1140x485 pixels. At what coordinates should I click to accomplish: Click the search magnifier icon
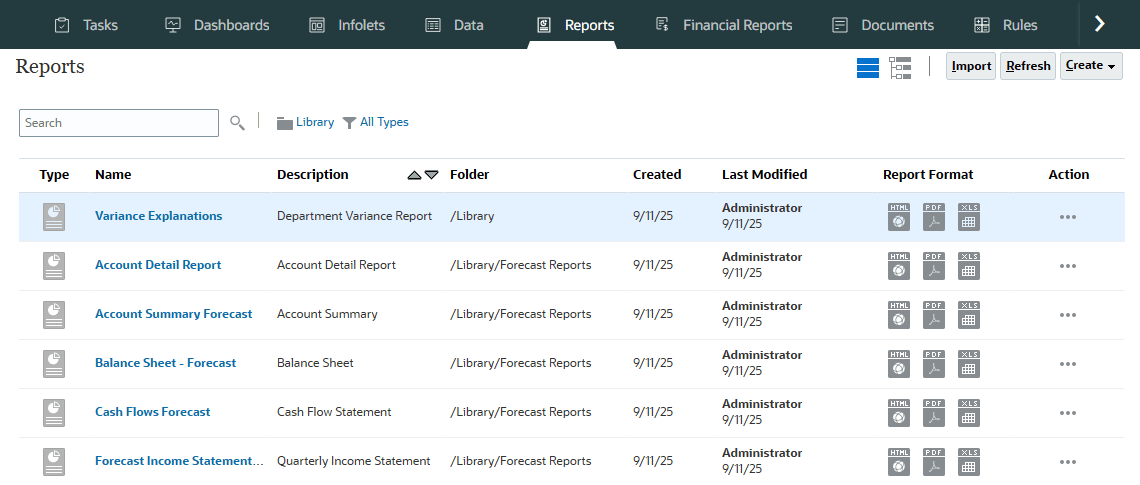pos(237,122)
